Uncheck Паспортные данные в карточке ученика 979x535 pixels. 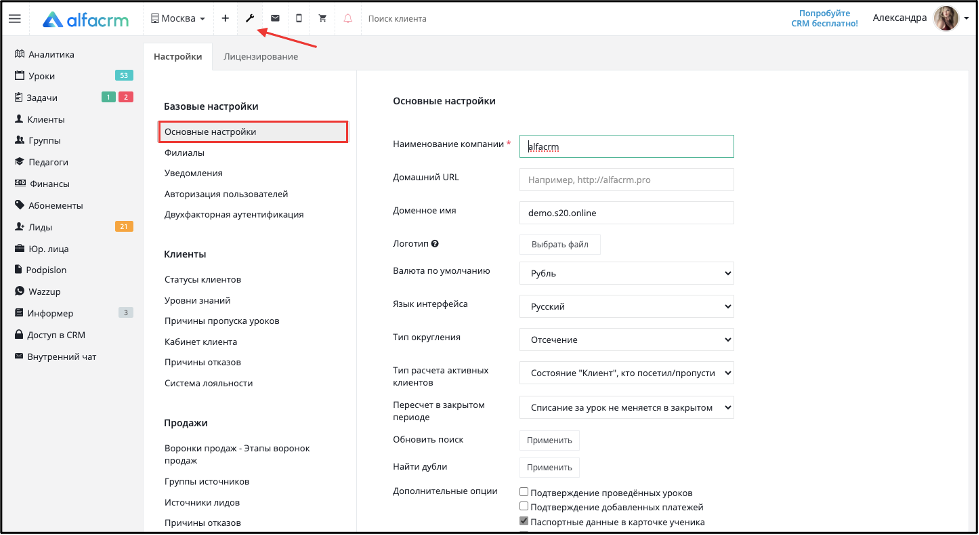(x=524, y=521)
